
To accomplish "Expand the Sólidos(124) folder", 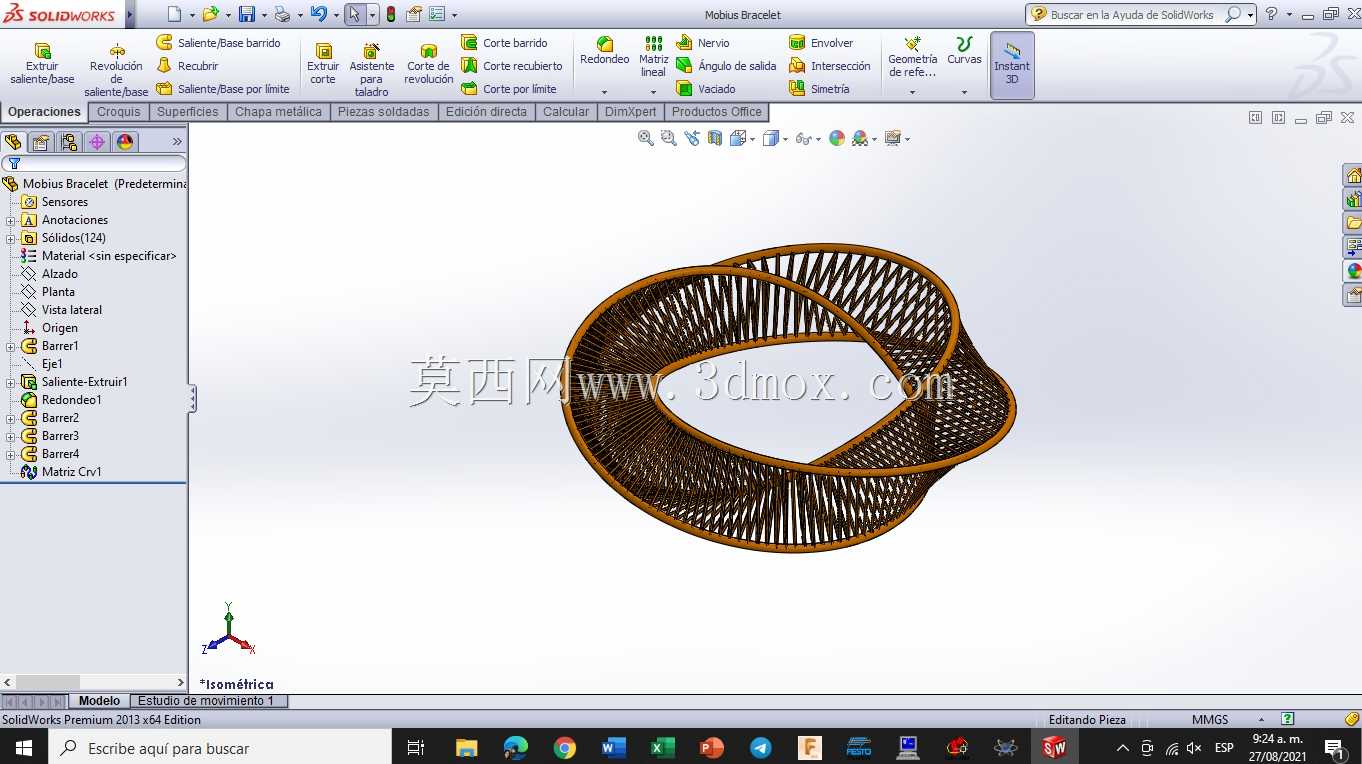I will [x=10, y=238].
